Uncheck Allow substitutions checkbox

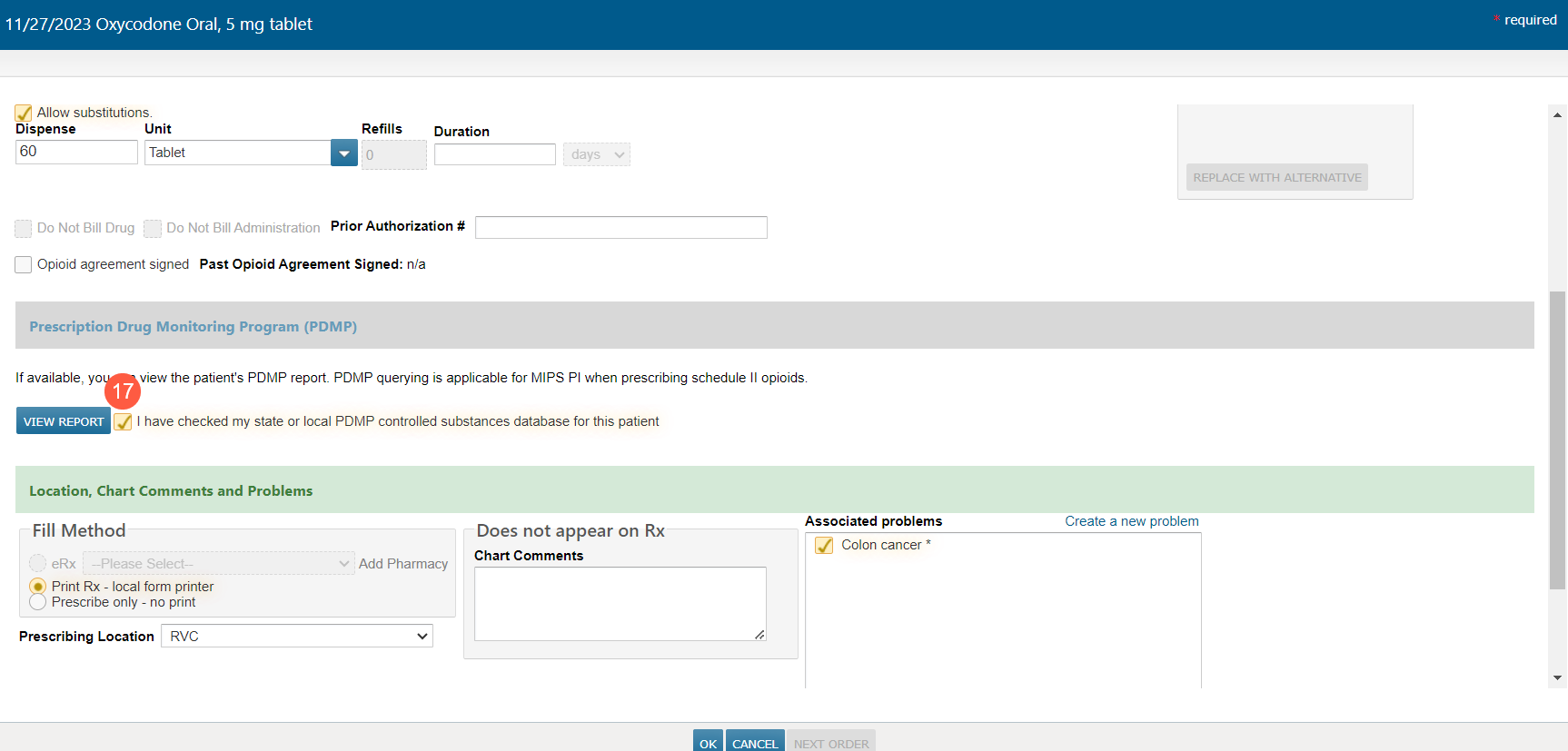(x=24, y=113)
